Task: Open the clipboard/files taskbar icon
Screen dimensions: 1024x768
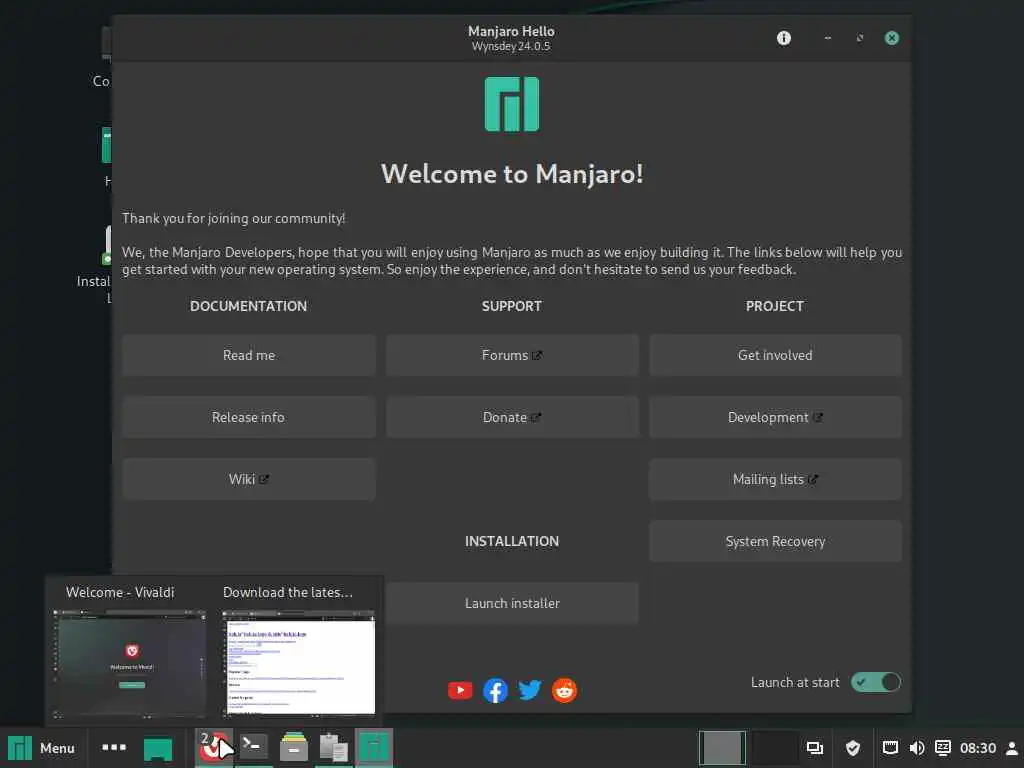Action: coord(333,748)
